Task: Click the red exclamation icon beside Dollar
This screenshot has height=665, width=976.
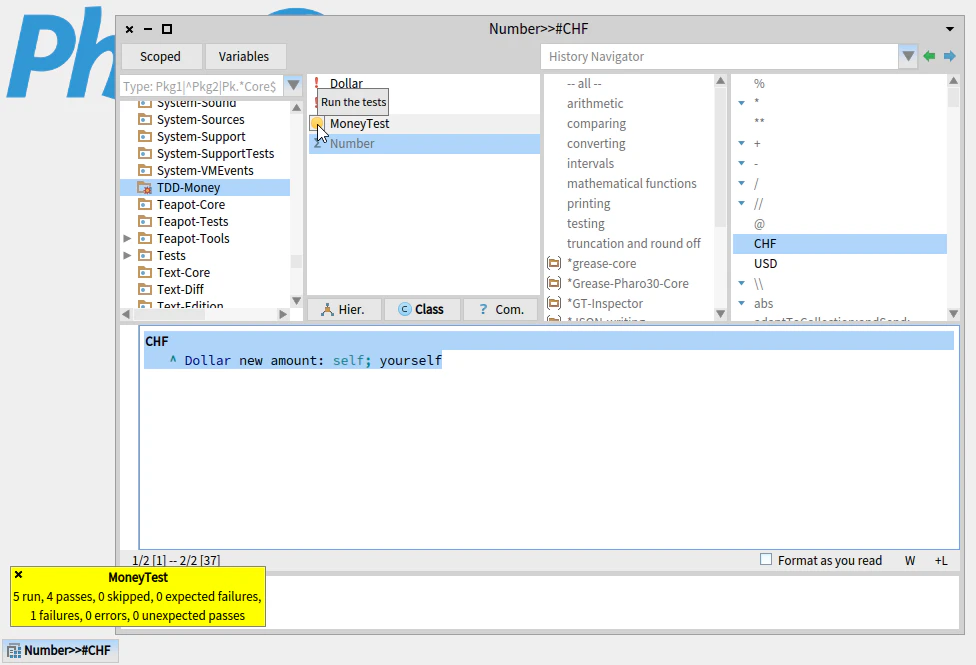Action: pyautogui.click(x=316, y=82)
